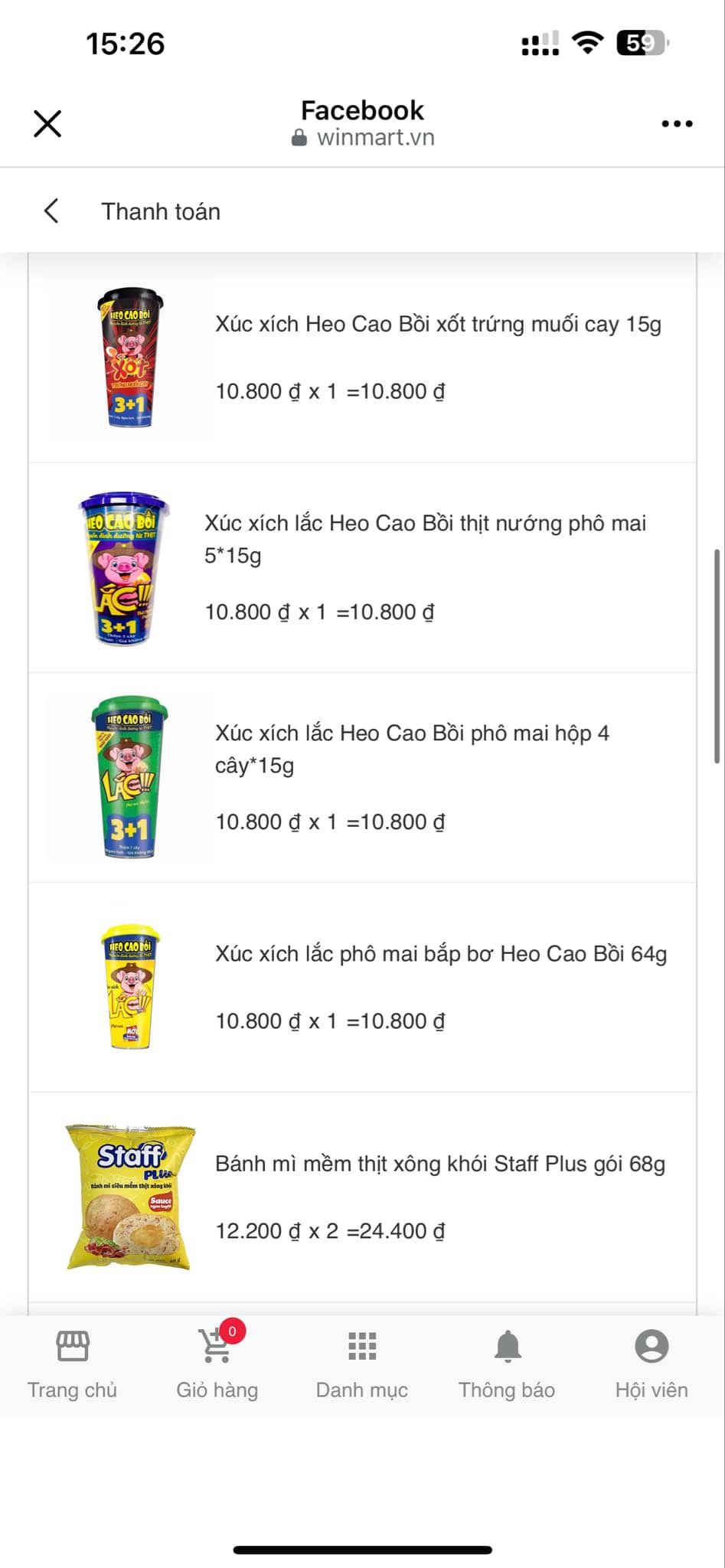The image size is (725, 1568).
Task: Select the Staff Plus bread thumbnail
Action: [130, 1197]
